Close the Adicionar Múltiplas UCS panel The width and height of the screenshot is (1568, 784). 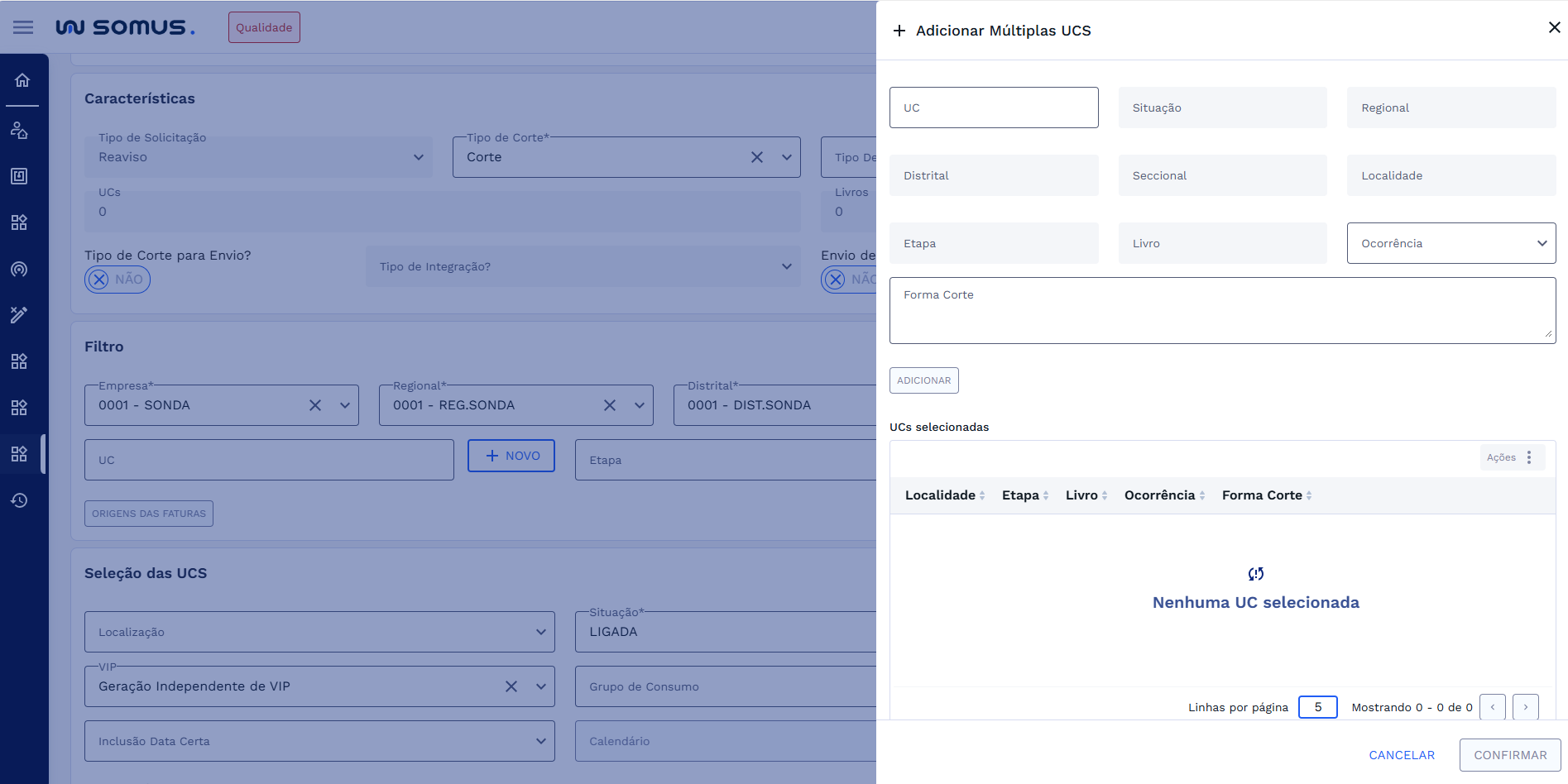pyautogui.click(x=1554, y=28)
